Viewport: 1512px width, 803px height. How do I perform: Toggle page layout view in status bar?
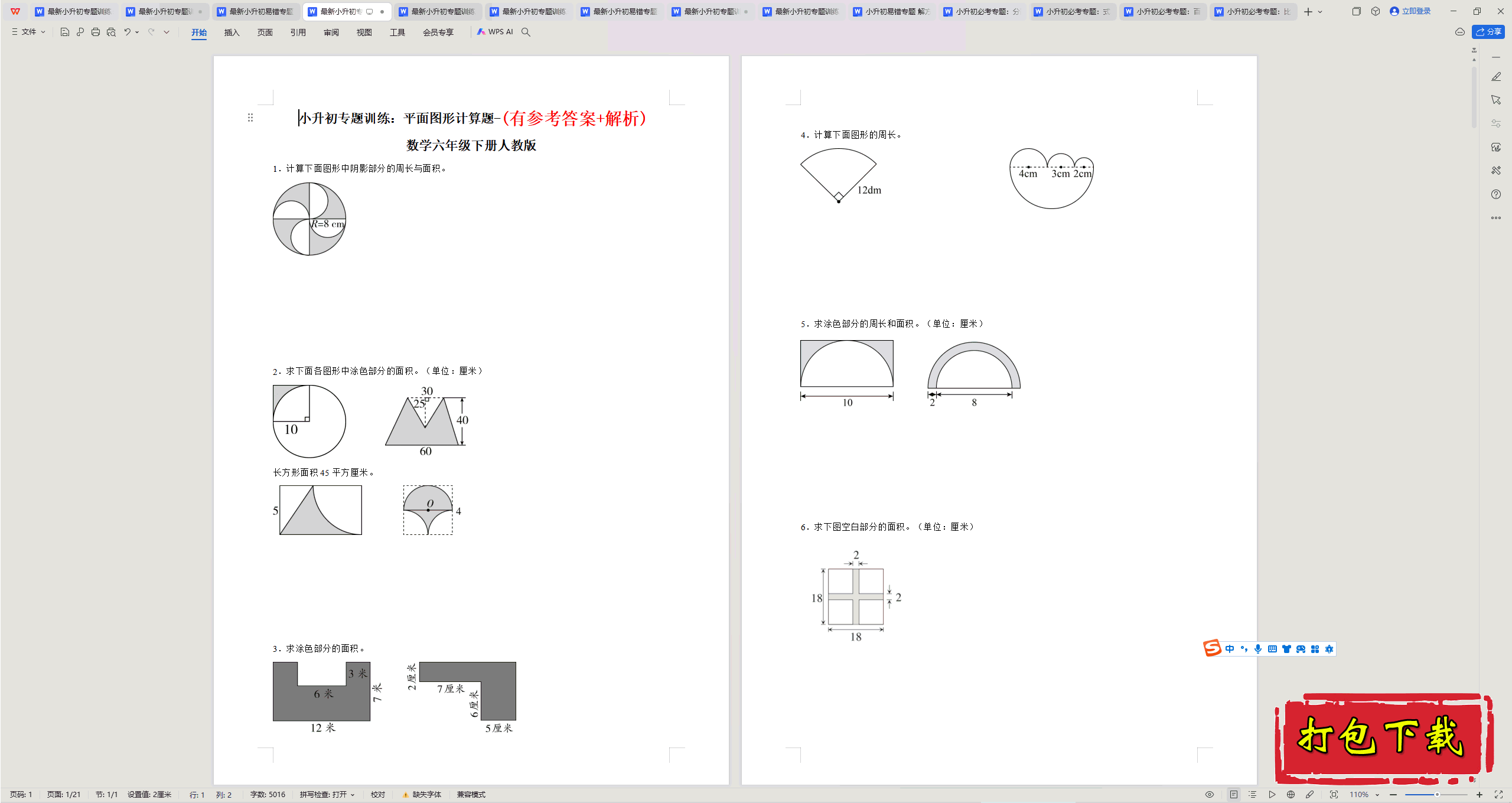pos(1233,795)
